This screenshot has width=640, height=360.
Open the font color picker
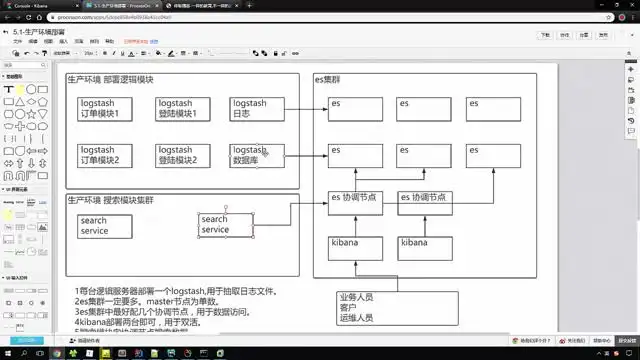tap(131, 53)
